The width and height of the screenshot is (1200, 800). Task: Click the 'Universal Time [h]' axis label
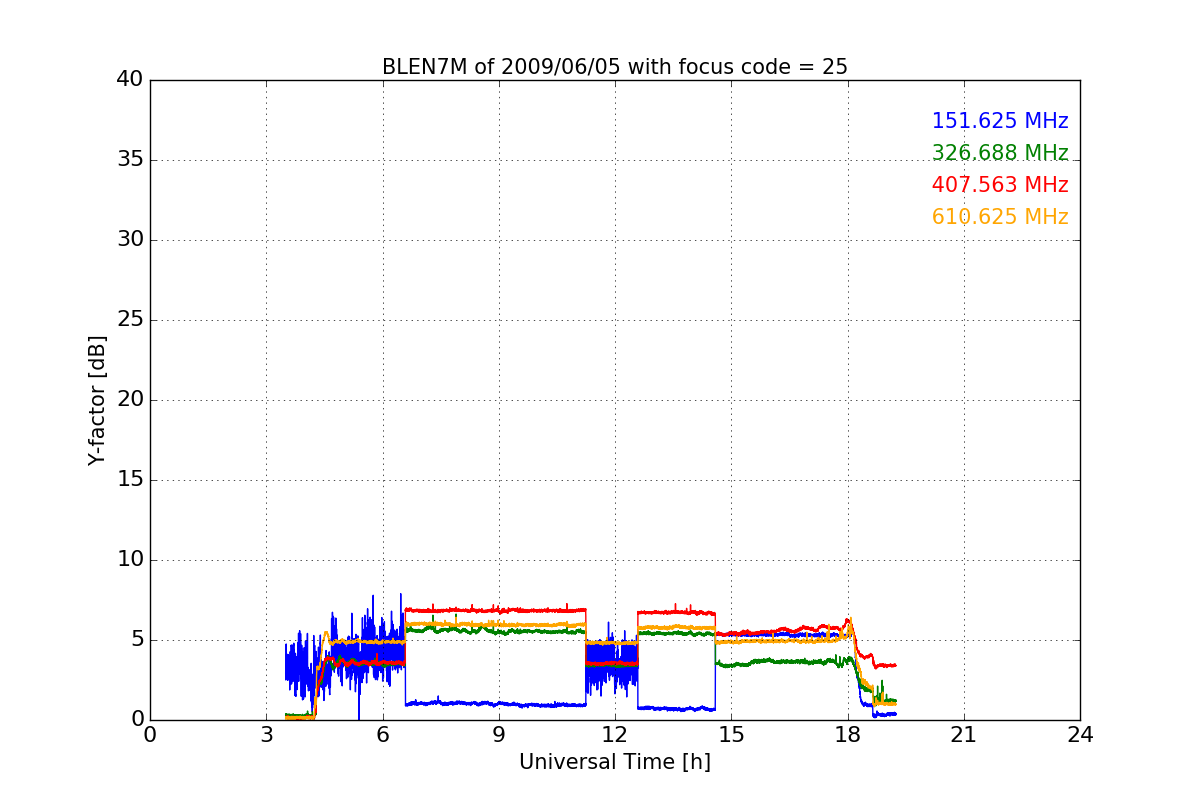pos(615,762)
